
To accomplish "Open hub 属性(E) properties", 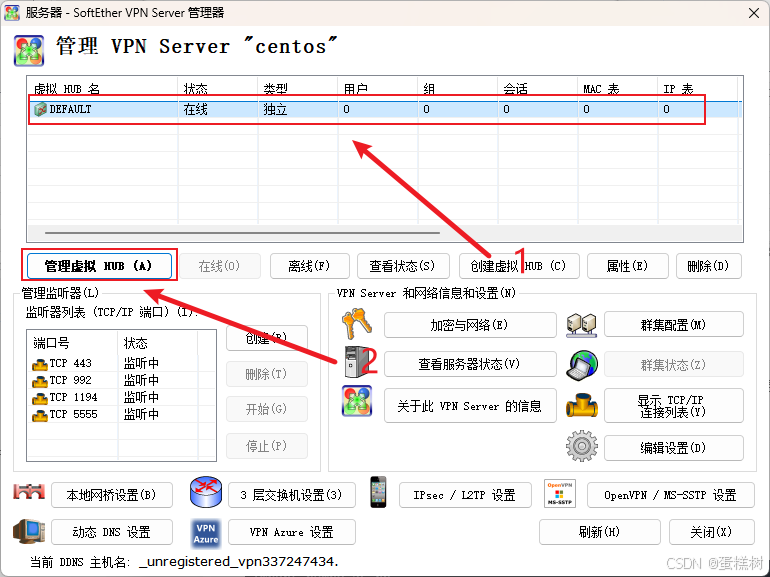I will point(628,266).
